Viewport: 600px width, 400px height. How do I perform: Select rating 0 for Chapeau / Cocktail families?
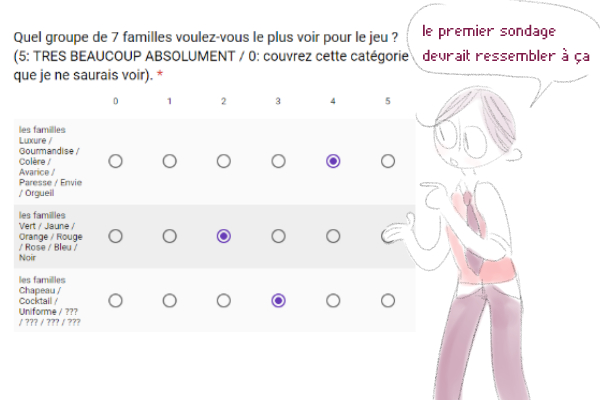click(115, 300)
